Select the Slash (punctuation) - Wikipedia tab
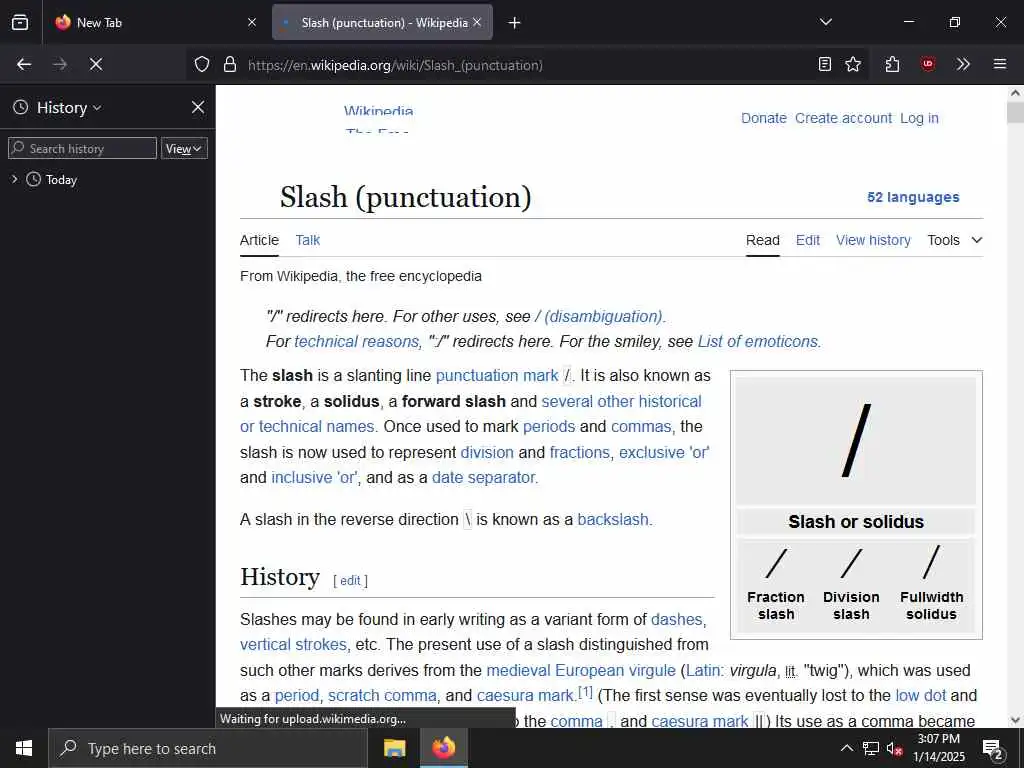 (x=382, y=22)
